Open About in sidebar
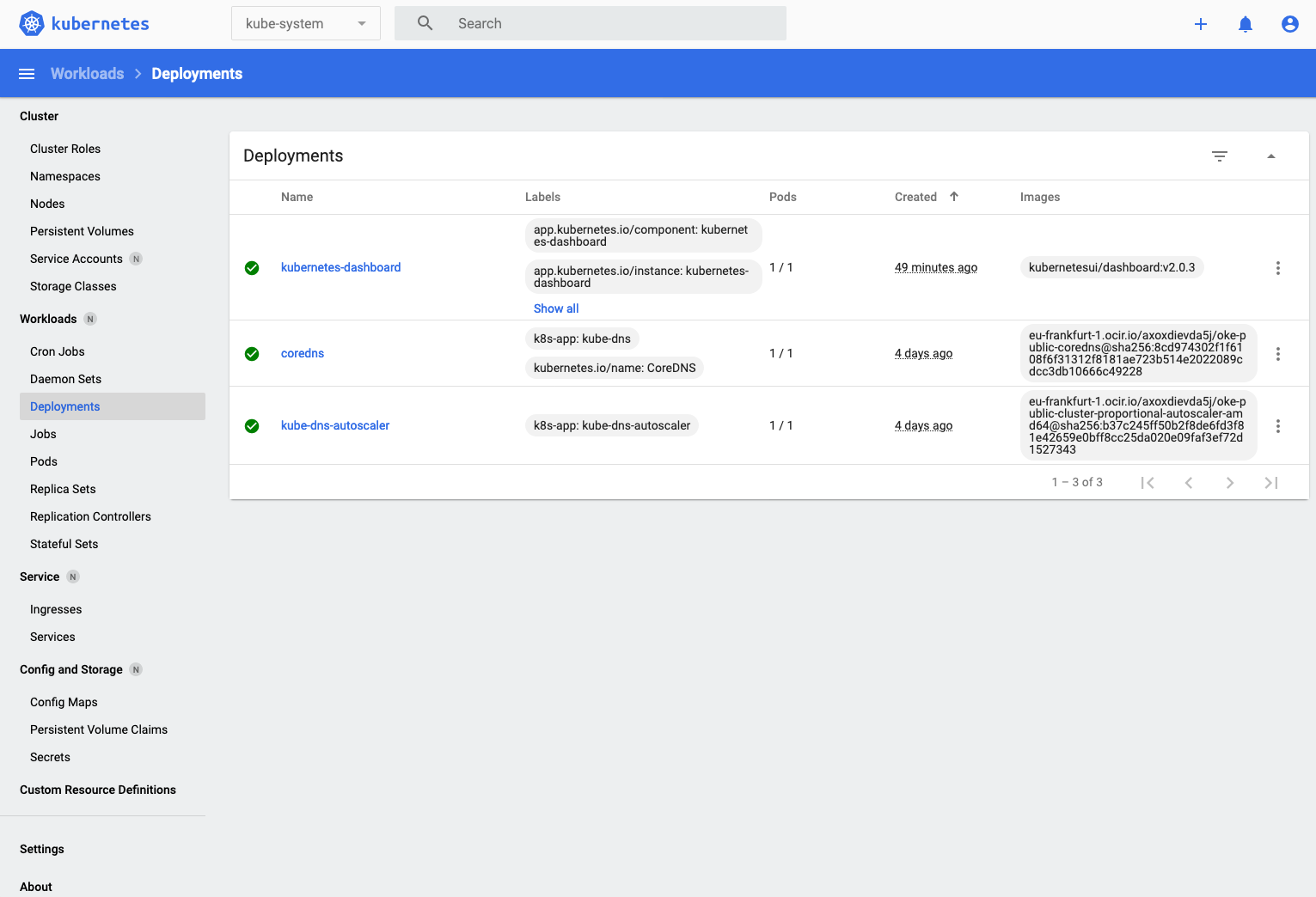Screen dimensions: 1316x897 pyautogui.click(x=36, y=887)
